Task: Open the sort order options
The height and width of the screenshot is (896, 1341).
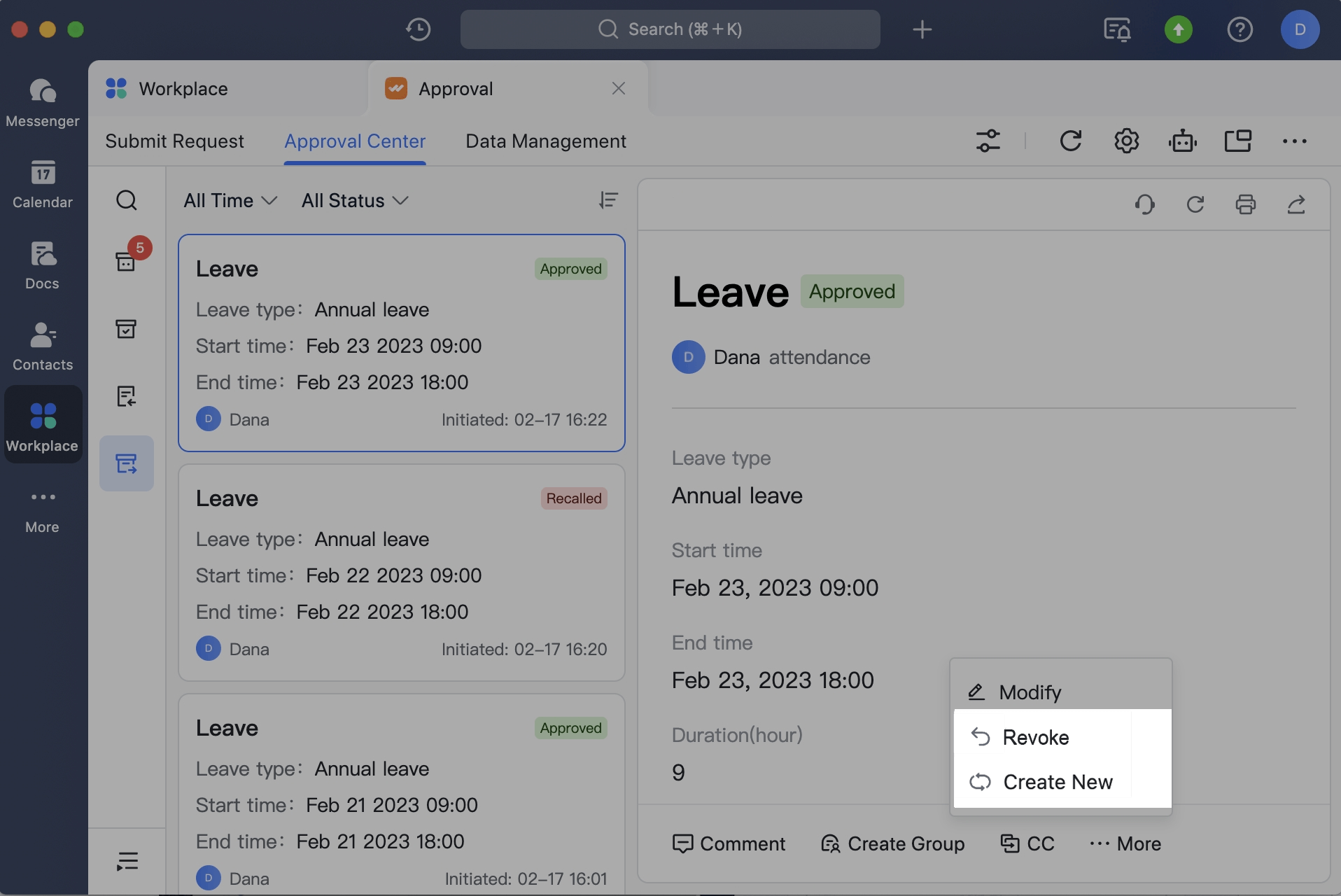Action: [x=609, y=201]
